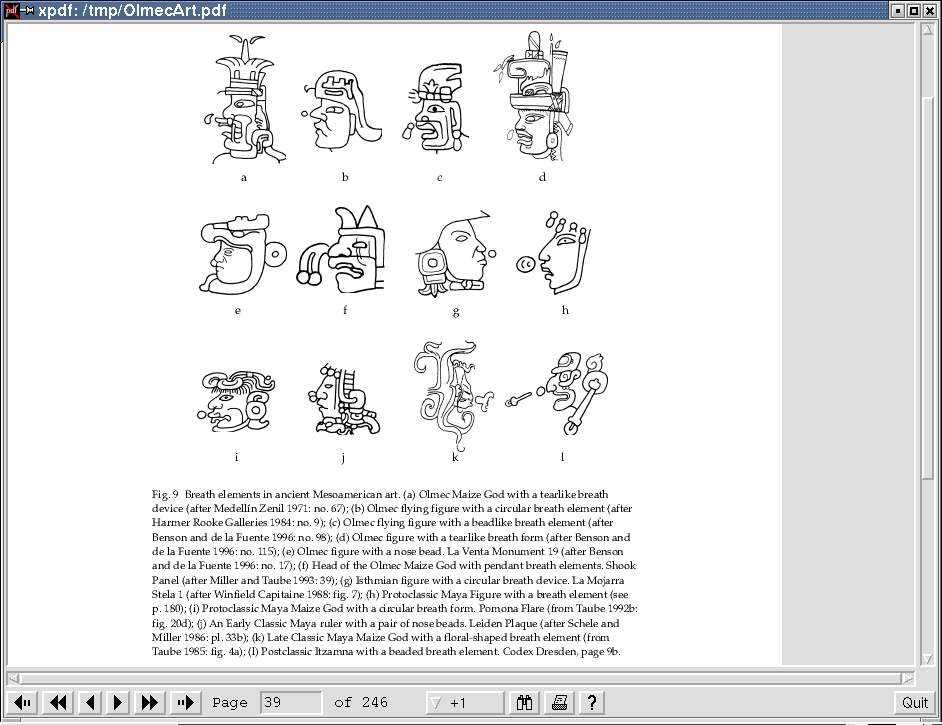Click the vertical scrollbar up arrow
The width and height of the screenshot is (942, 725).
(928, 29)
